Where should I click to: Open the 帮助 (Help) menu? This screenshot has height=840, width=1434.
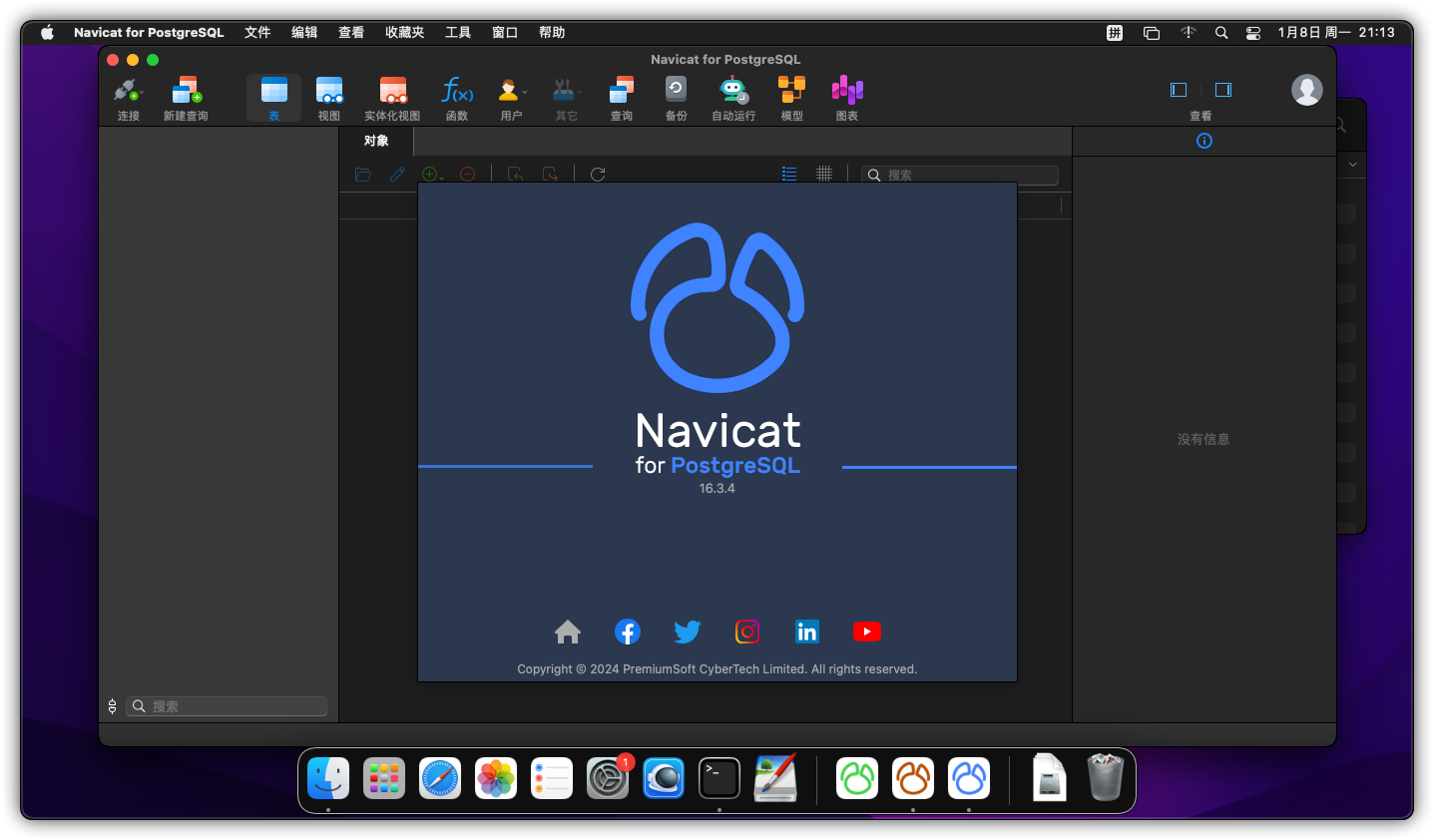552,32
